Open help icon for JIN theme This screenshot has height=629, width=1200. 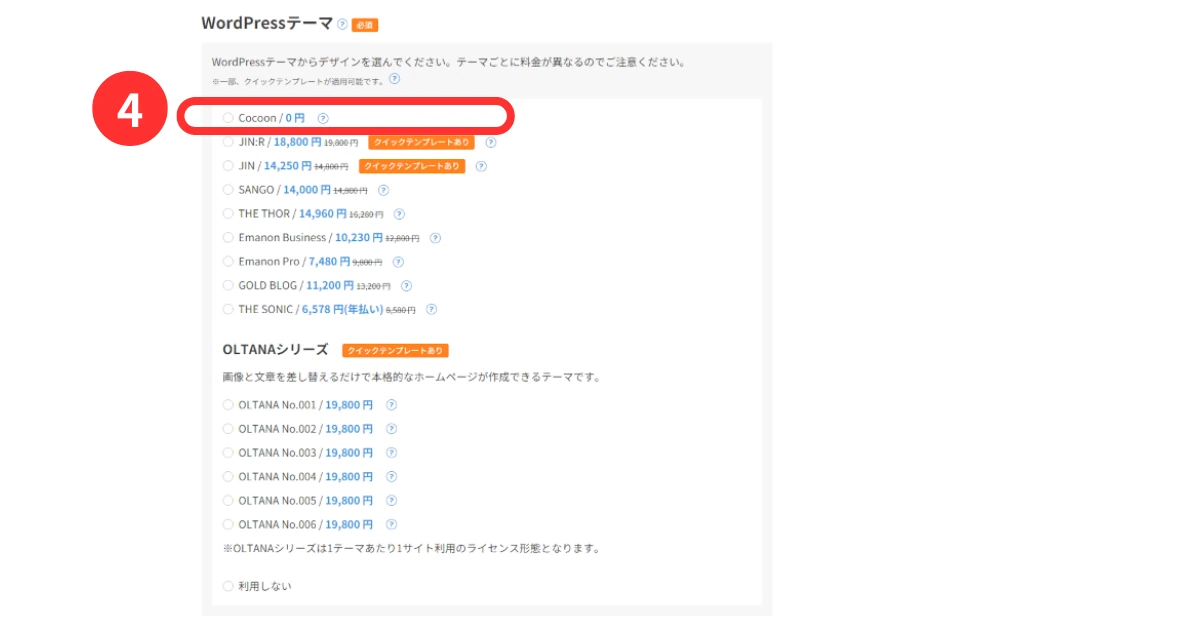[x=482, y=166]
